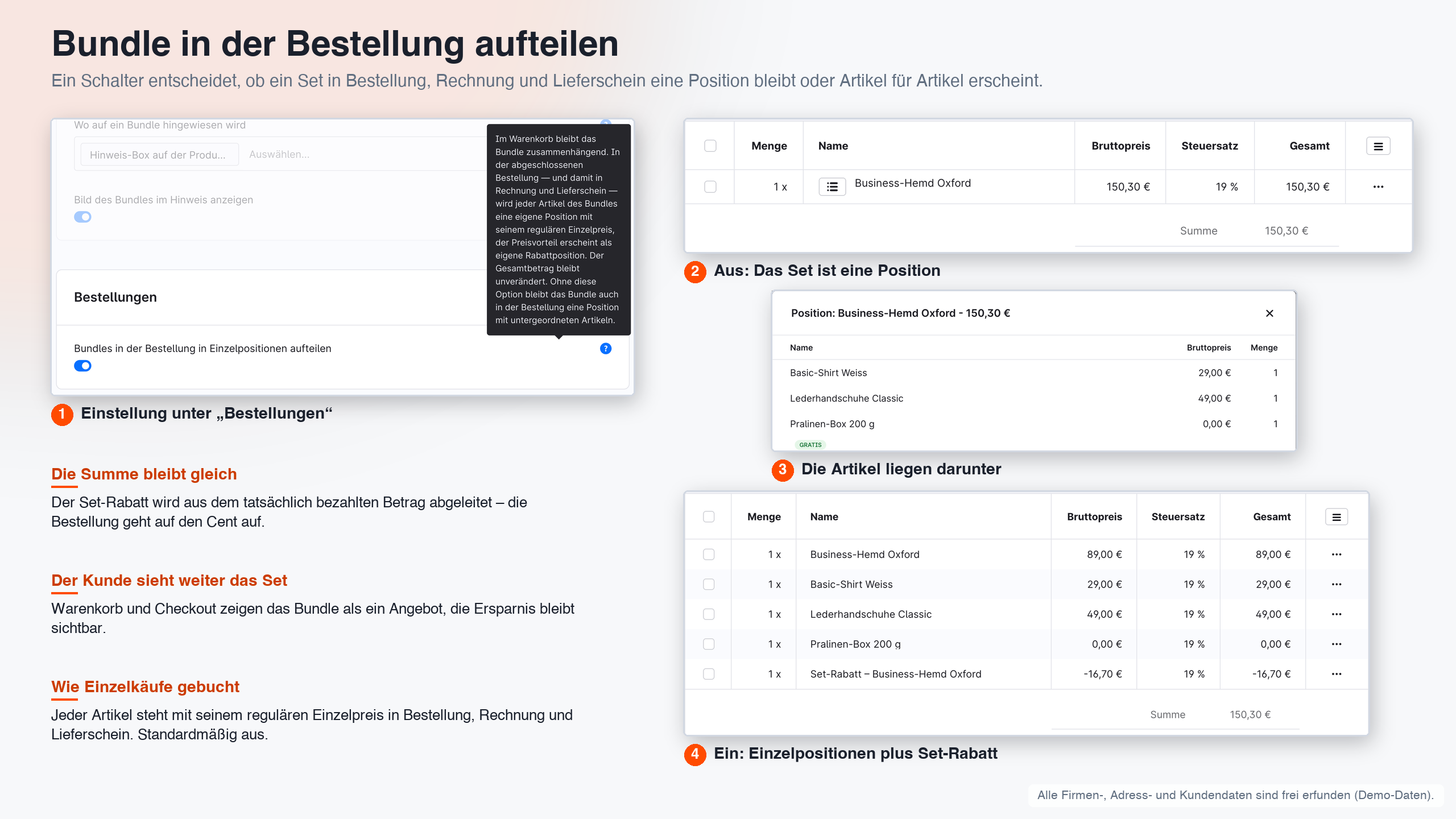The width and height of the screenshot is (1456, 819).
Task: Tick the select-all checkbox in the upper table header
Action: pyautogui.click(x=710, y=146)
